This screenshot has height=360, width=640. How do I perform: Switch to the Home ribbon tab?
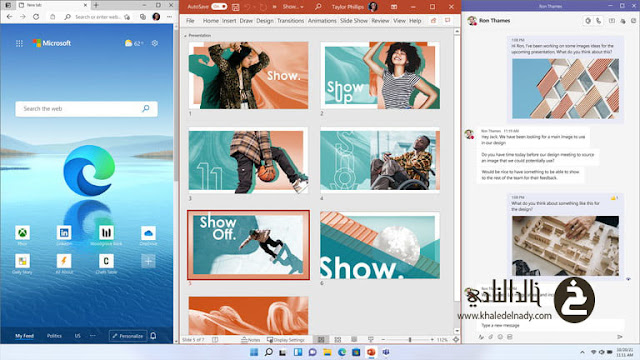click(x=211, y=20)
